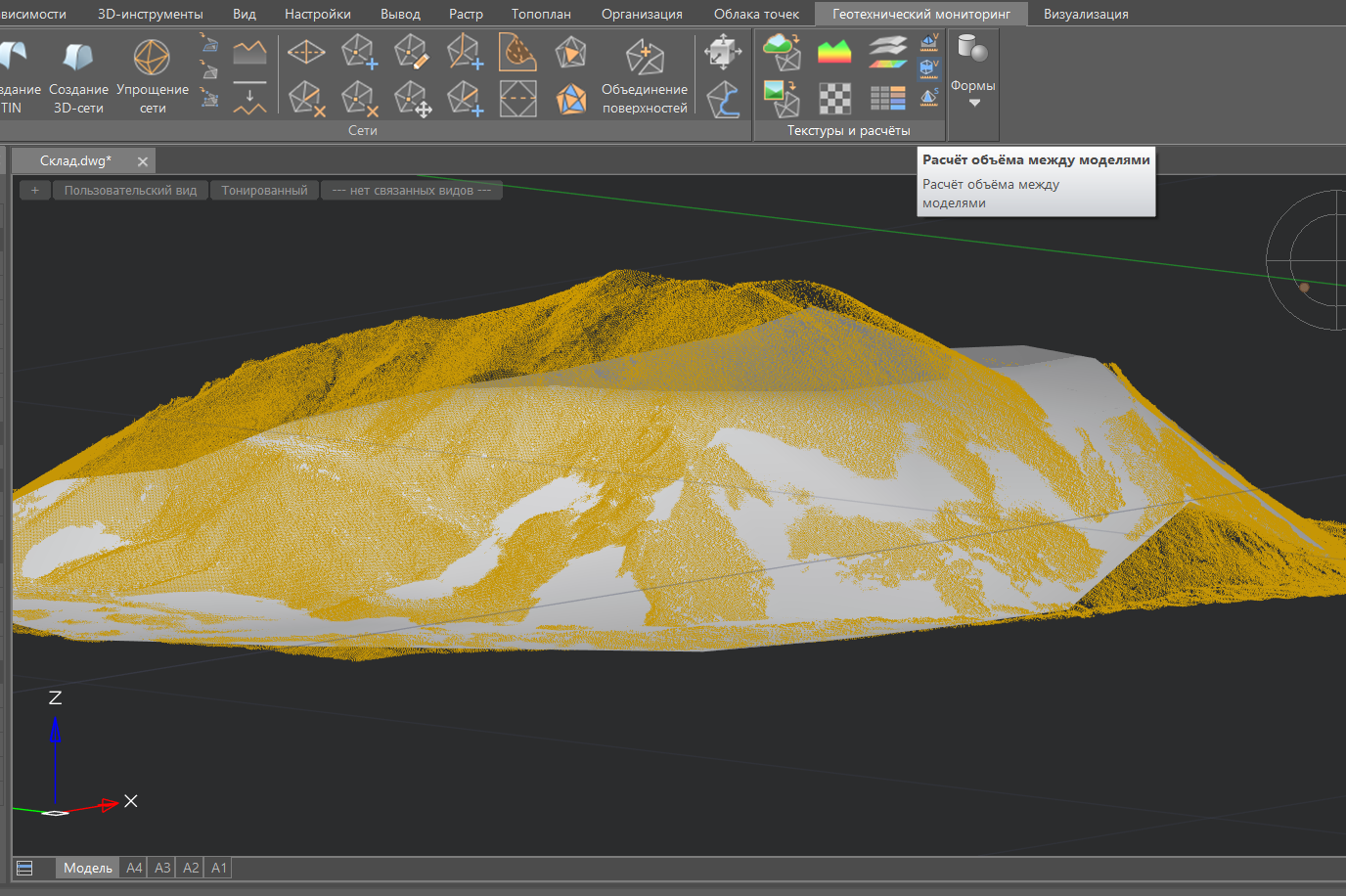Click the mesh with blue curve icon
The image size is (1346, 896).
[723, 99]
